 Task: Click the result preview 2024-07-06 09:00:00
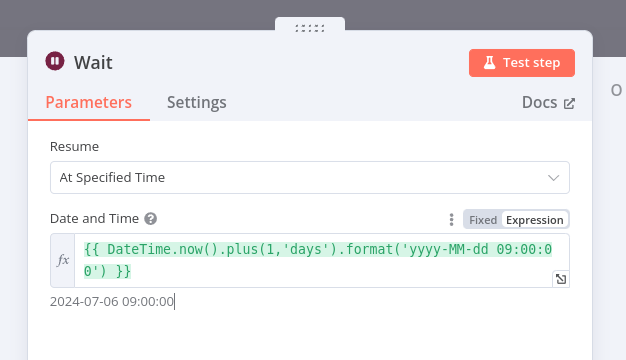tap(112, 301)
